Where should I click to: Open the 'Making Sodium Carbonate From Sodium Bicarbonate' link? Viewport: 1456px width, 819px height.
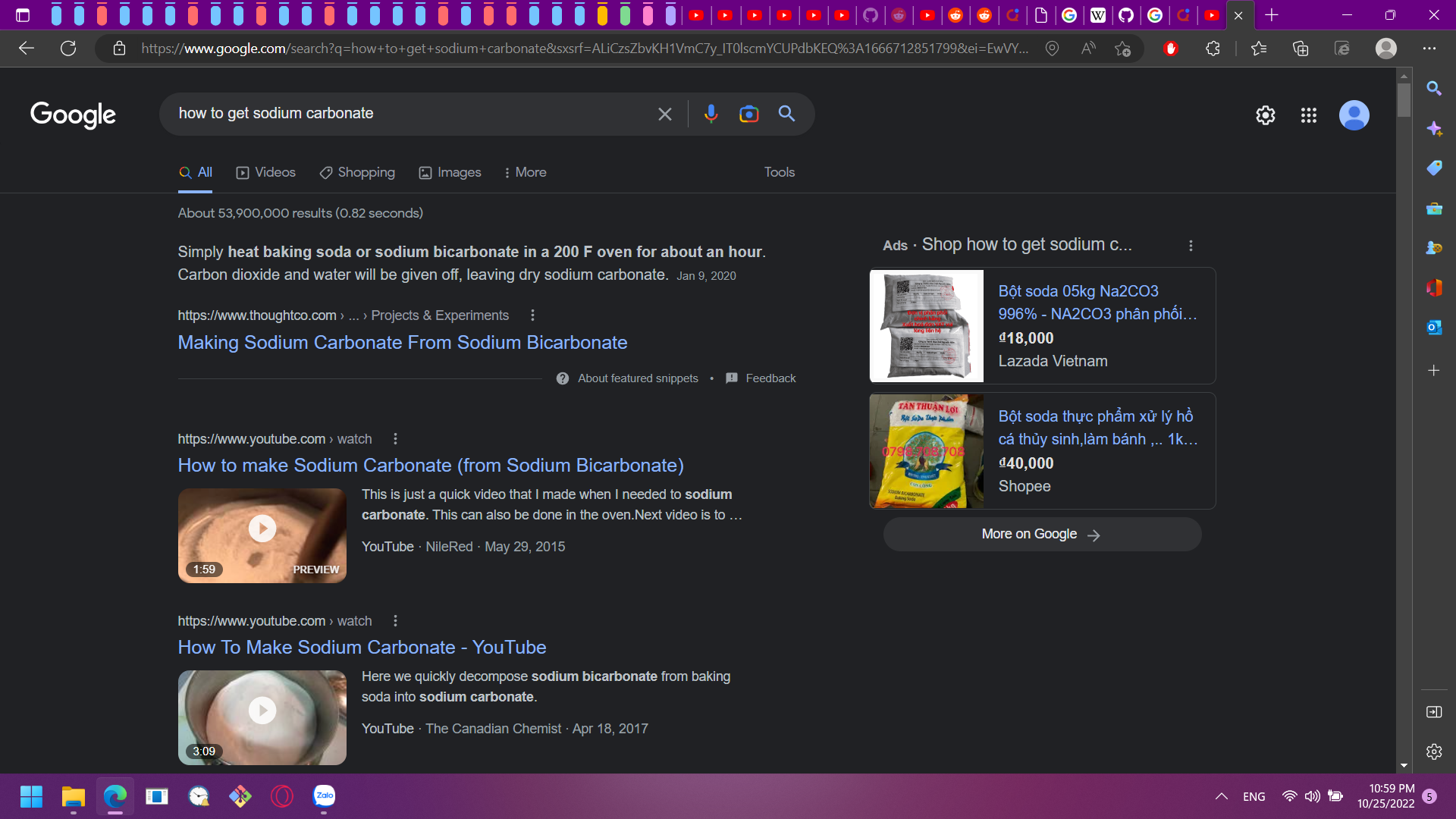pos(402,342)
